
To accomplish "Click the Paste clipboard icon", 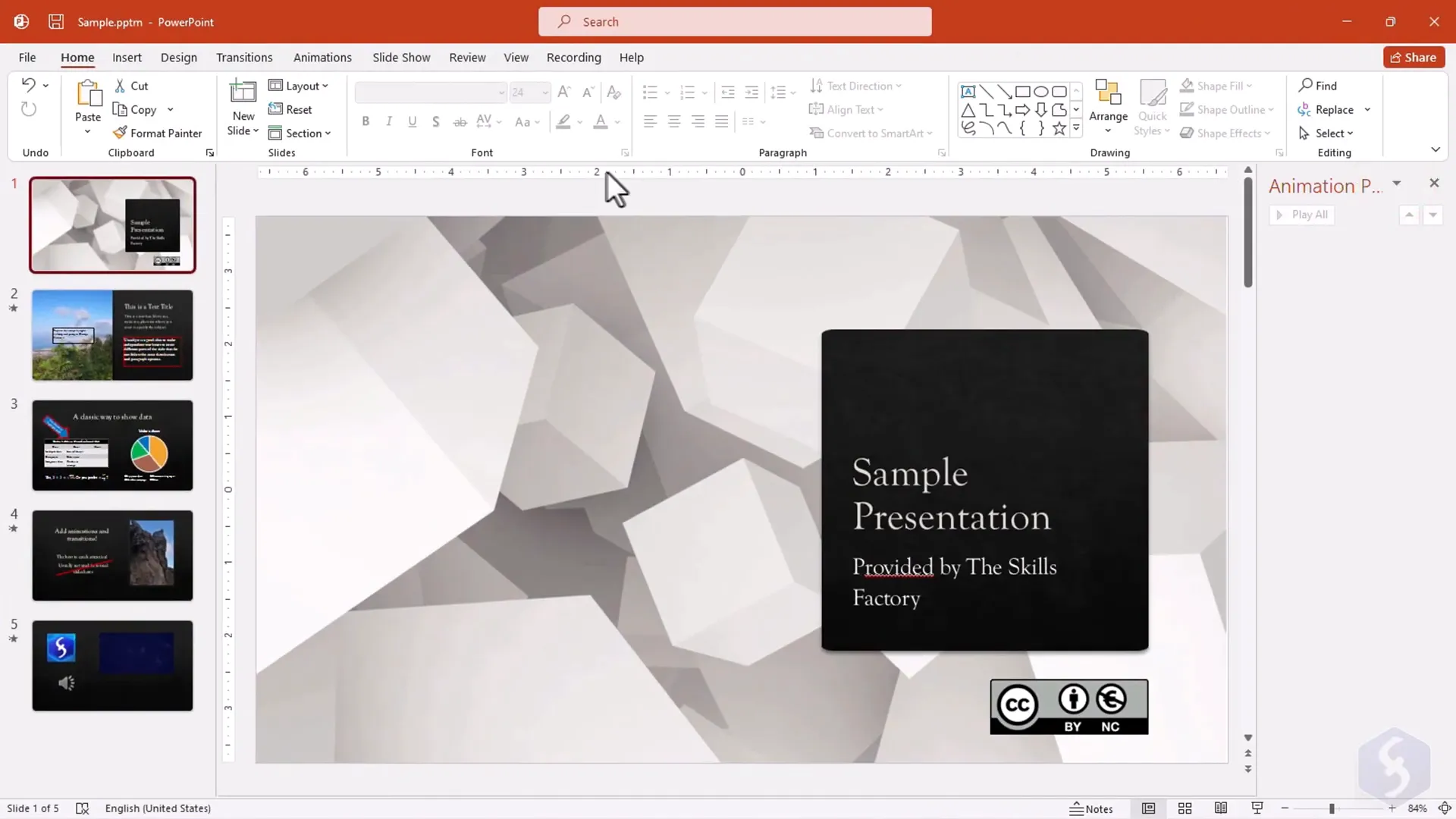I will 88,94.
